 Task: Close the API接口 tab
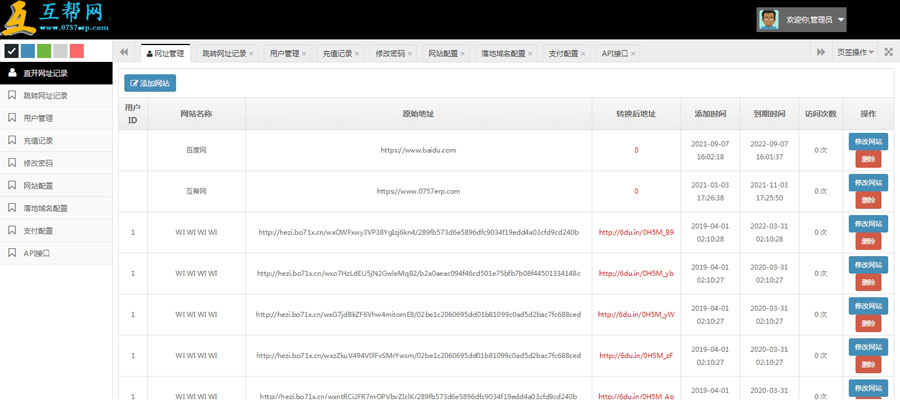click(x=634, y=54)
